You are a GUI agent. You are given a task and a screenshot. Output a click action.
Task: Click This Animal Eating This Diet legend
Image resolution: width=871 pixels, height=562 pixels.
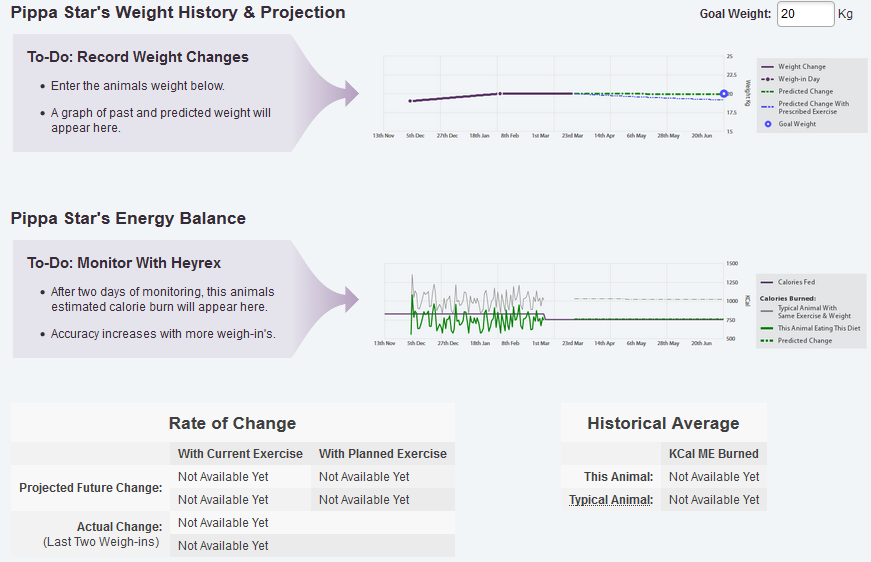[817, 328]
